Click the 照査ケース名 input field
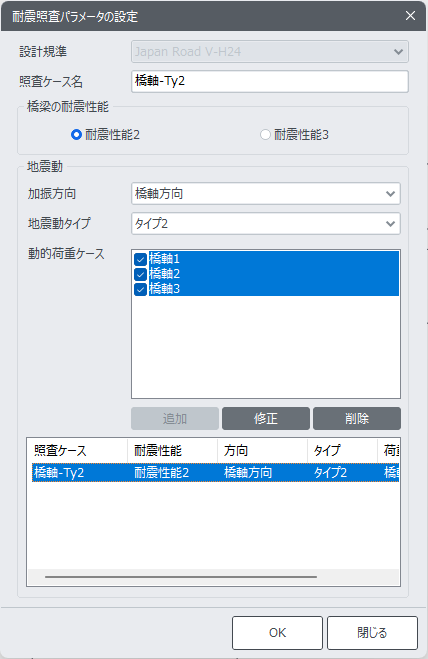 [x=269, y=81]
